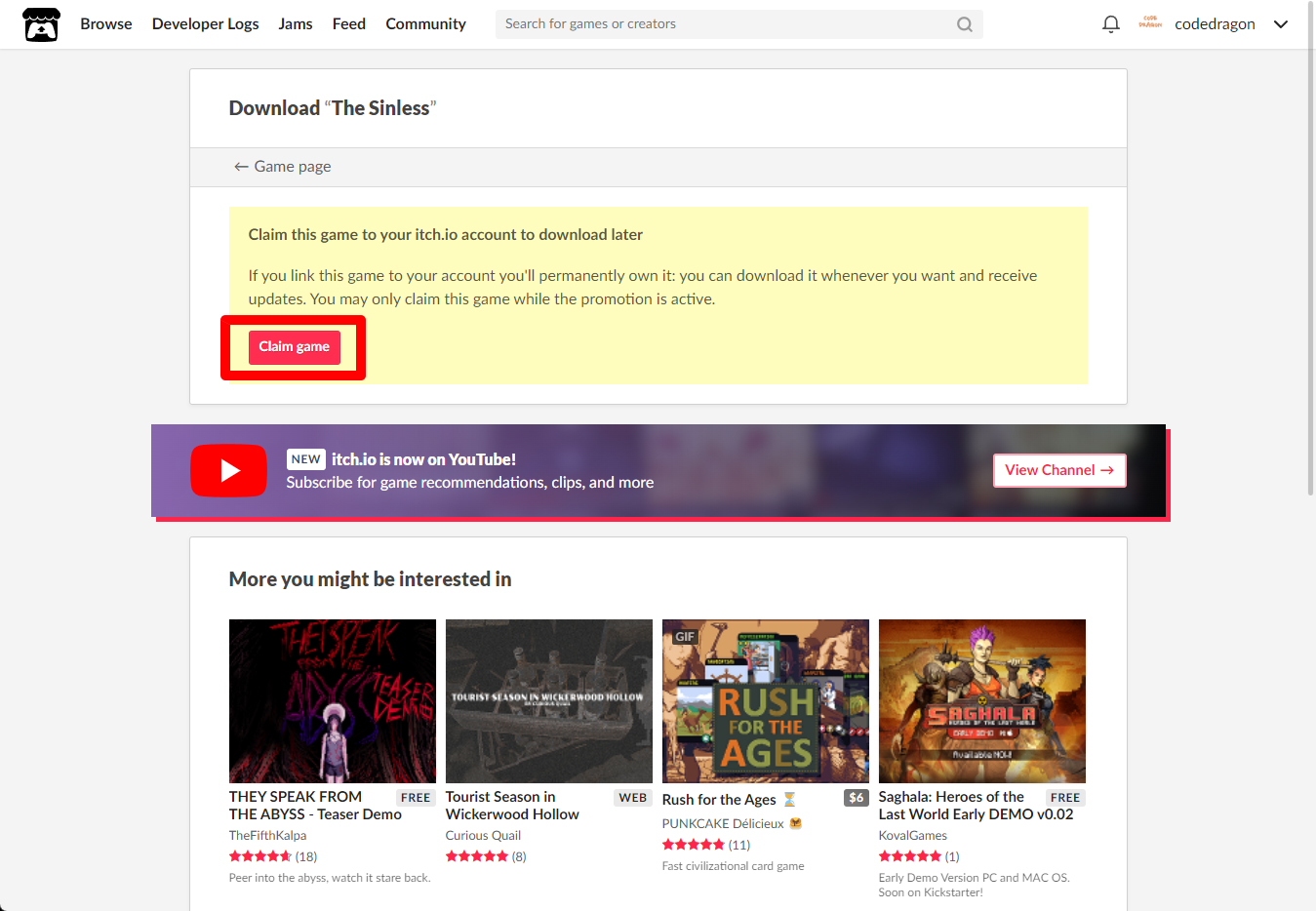1316x911 pixels.
Task: Open THEY SPEAK FROM THE ABYSS title link
Action: pos(315,806)
